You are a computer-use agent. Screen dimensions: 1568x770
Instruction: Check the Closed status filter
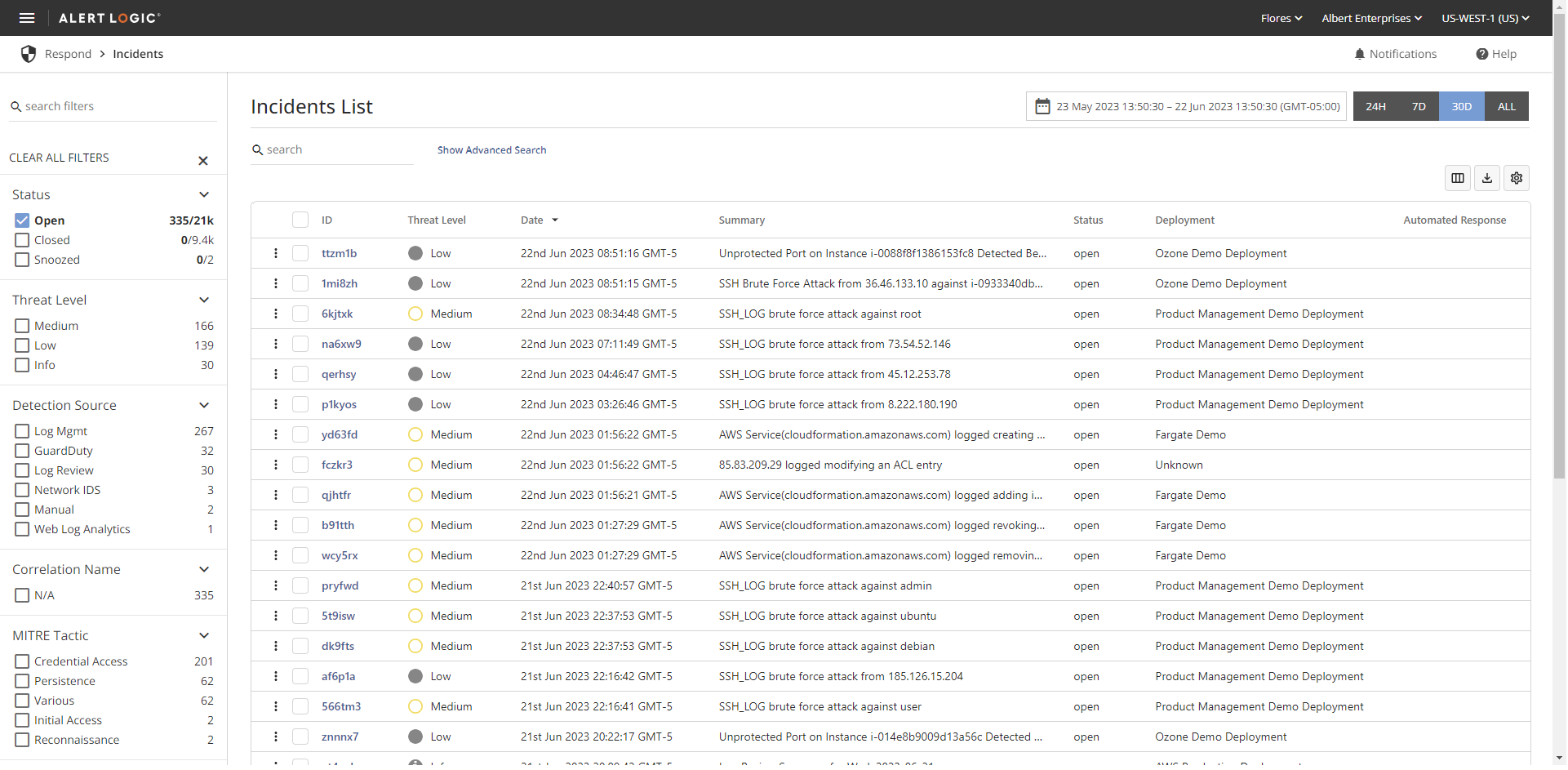click(x=22, y=240)
